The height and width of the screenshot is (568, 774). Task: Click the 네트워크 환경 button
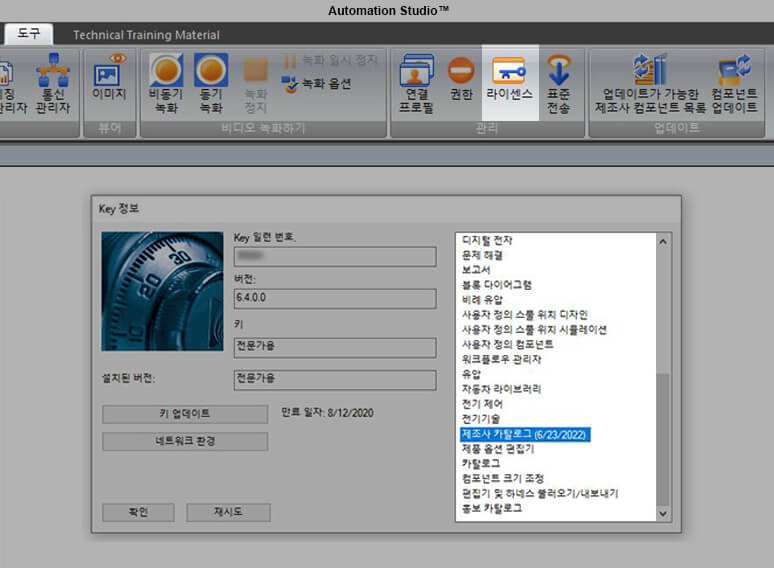pos(185,441)
